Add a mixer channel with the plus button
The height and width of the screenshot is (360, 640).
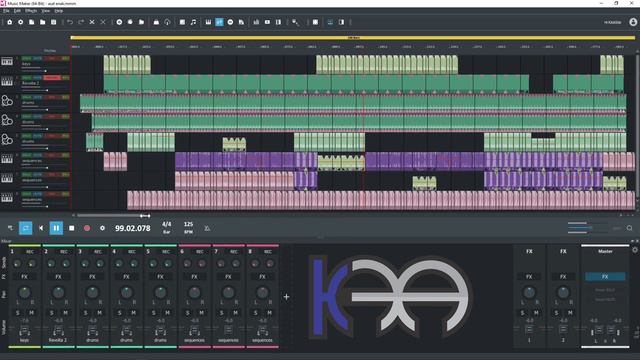pos(287,297)
